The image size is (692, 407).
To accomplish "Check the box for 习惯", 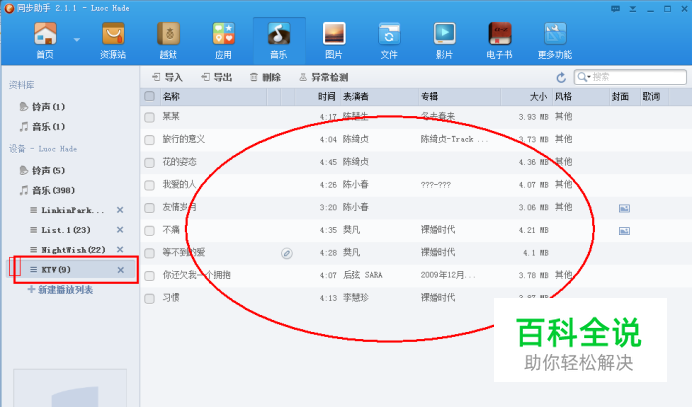I will pyautogui.click(x=150, y=298).
